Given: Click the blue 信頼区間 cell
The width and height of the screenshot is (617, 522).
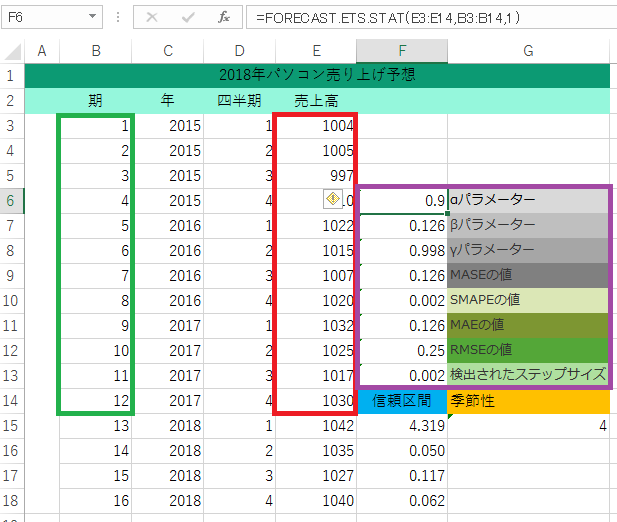Looking at the screenshot, I should tap(402, 400).
